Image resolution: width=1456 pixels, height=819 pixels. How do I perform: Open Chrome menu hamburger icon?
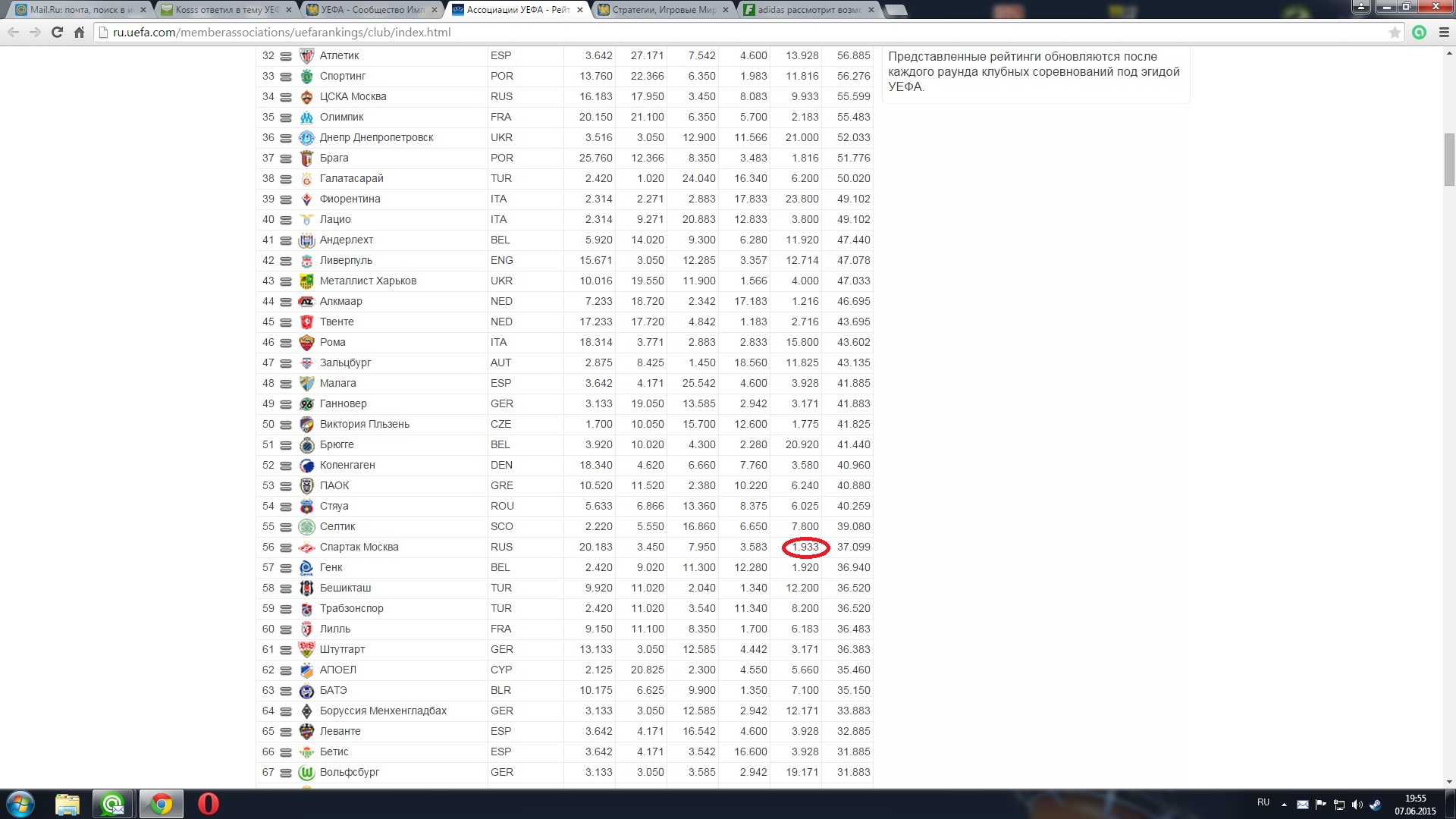point(1444,33)
